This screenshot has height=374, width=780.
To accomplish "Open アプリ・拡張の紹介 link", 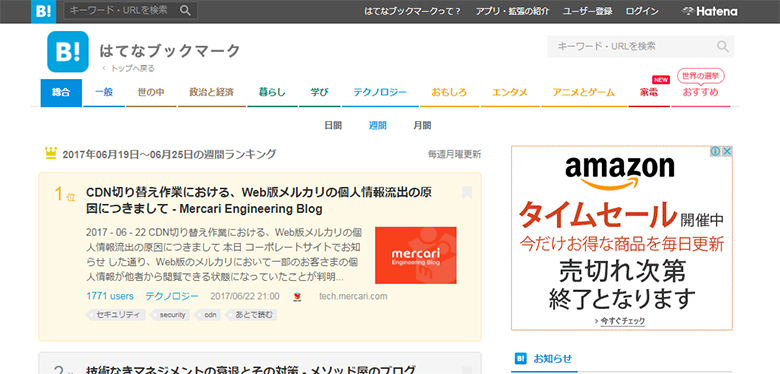I will pyautogui.click(x=512, y=11).
